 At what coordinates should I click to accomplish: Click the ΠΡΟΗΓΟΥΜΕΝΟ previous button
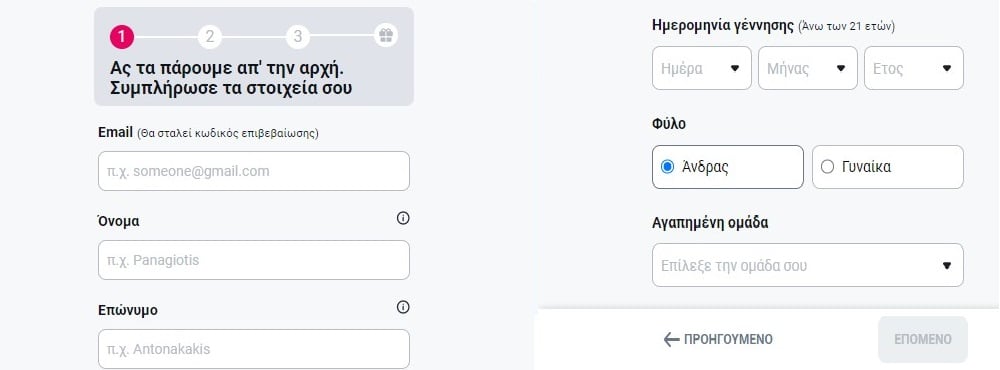tap(718, 339)
